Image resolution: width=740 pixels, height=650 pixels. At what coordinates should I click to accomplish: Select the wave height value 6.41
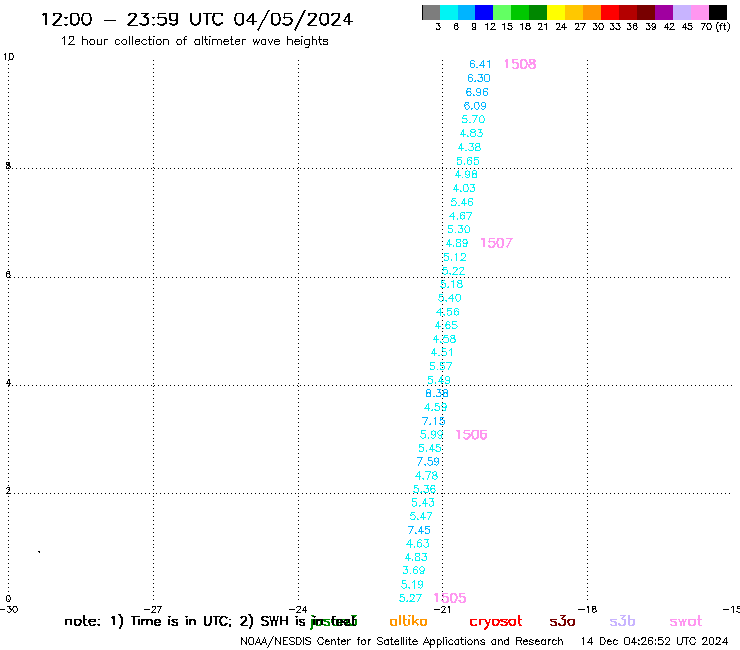[x=480, y=64]
